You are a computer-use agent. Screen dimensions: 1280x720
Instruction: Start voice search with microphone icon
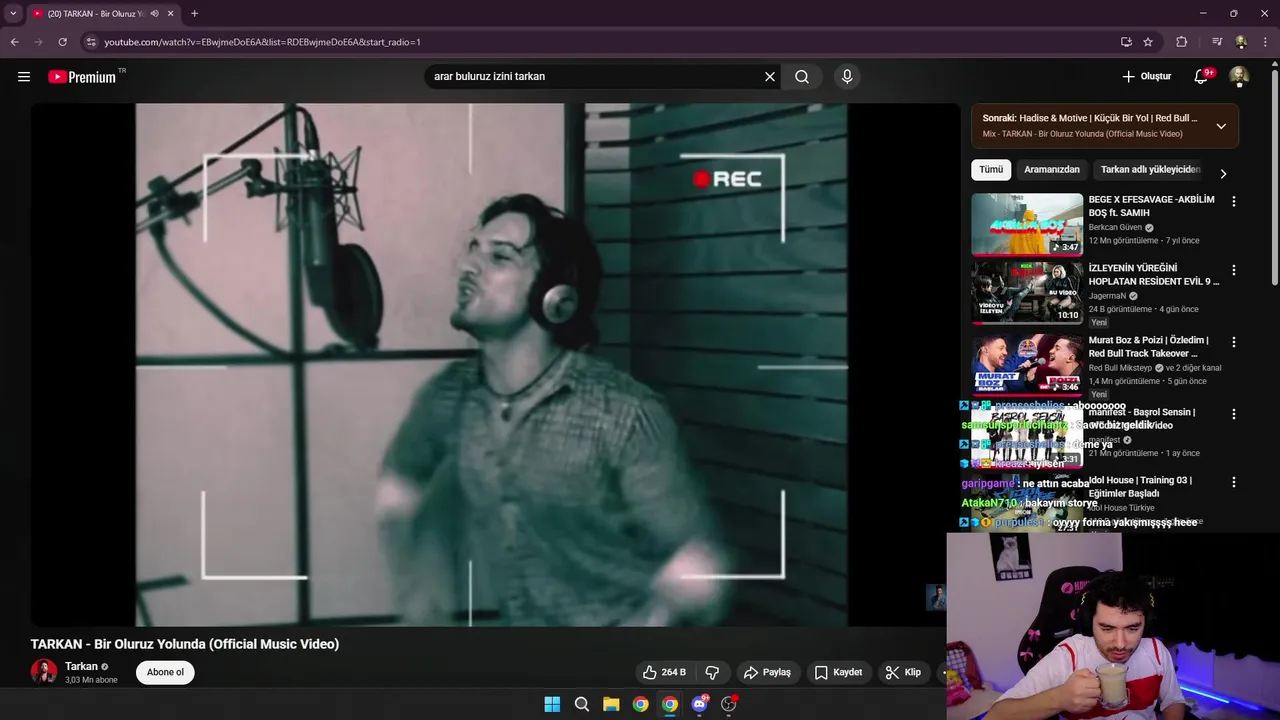tap(847, 76)
